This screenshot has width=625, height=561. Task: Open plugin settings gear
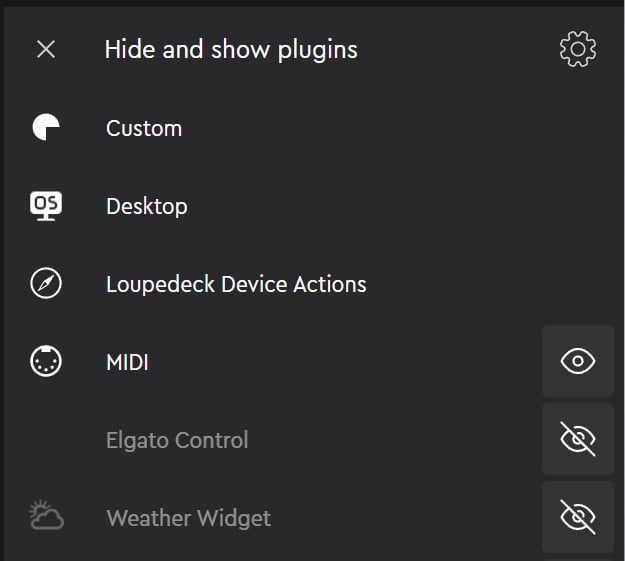[x=578, y=49]
